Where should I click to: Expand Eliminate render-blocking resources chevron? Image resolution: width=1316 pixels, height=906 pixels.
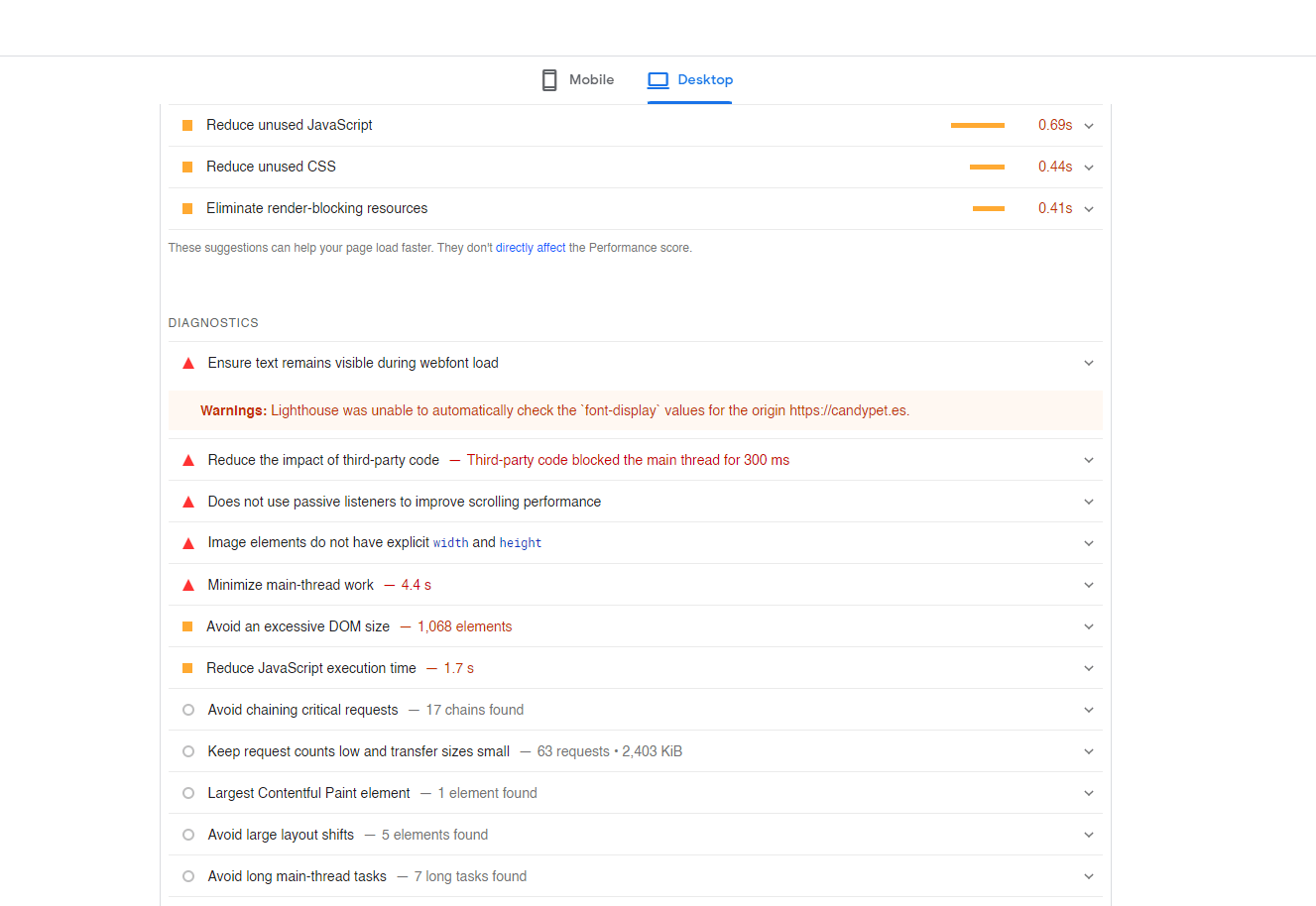click(x=1089, y=209)
